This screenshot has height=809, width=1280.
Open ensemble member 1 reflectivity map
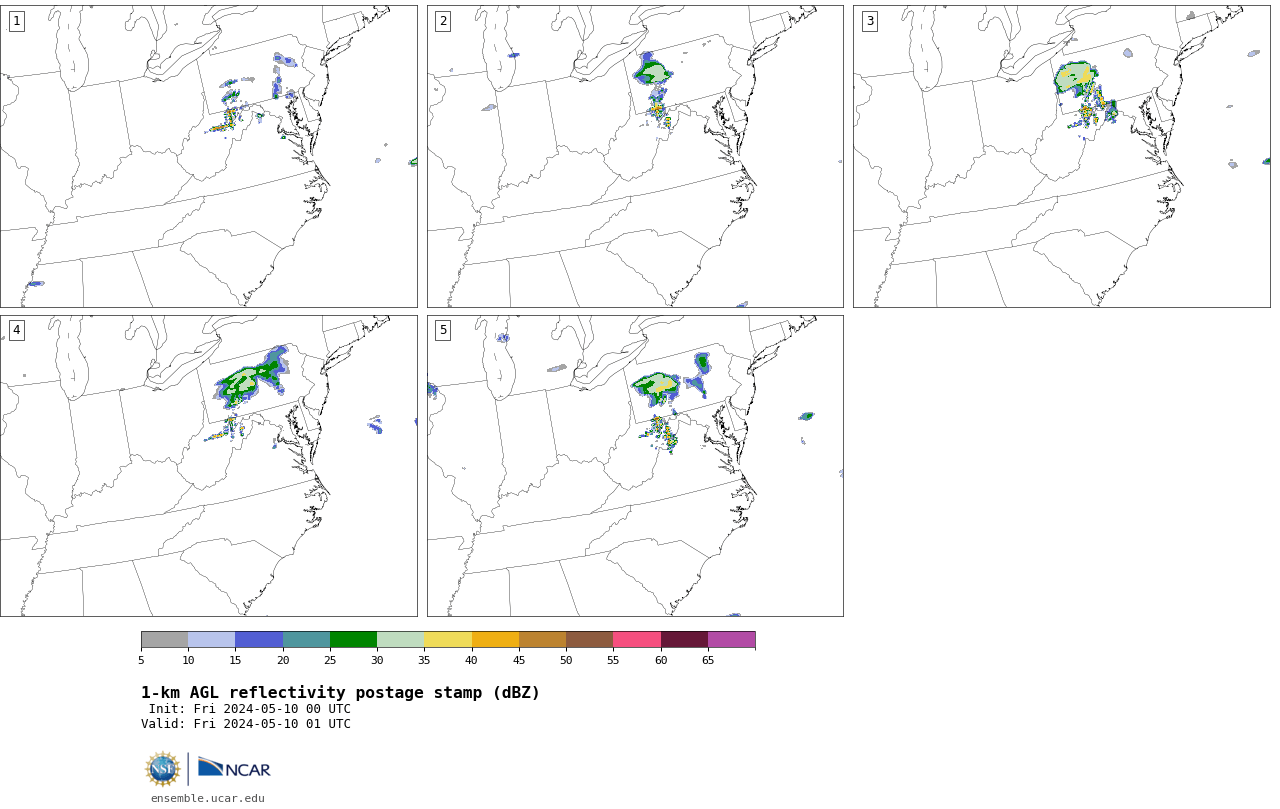(208, 156)
